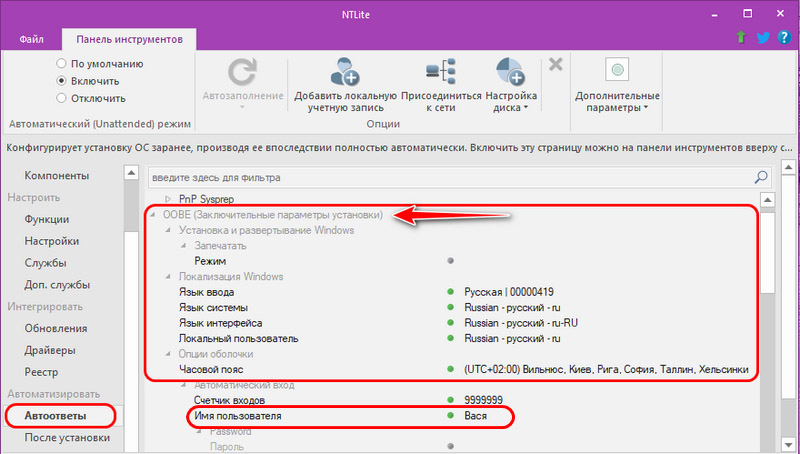Click the value 'Вася'

[476, 416]
